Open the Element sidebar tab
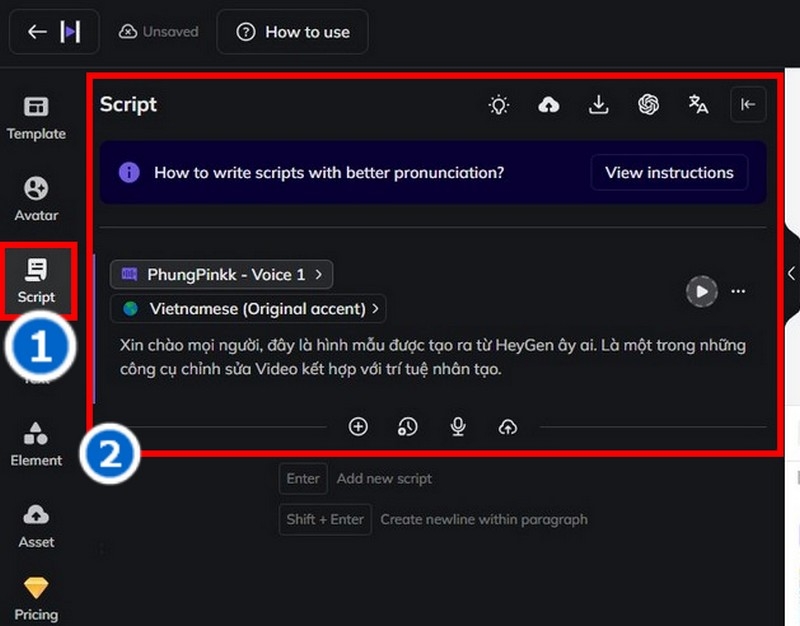The height and width of the screenshot is (626, 800). point(36,444)
